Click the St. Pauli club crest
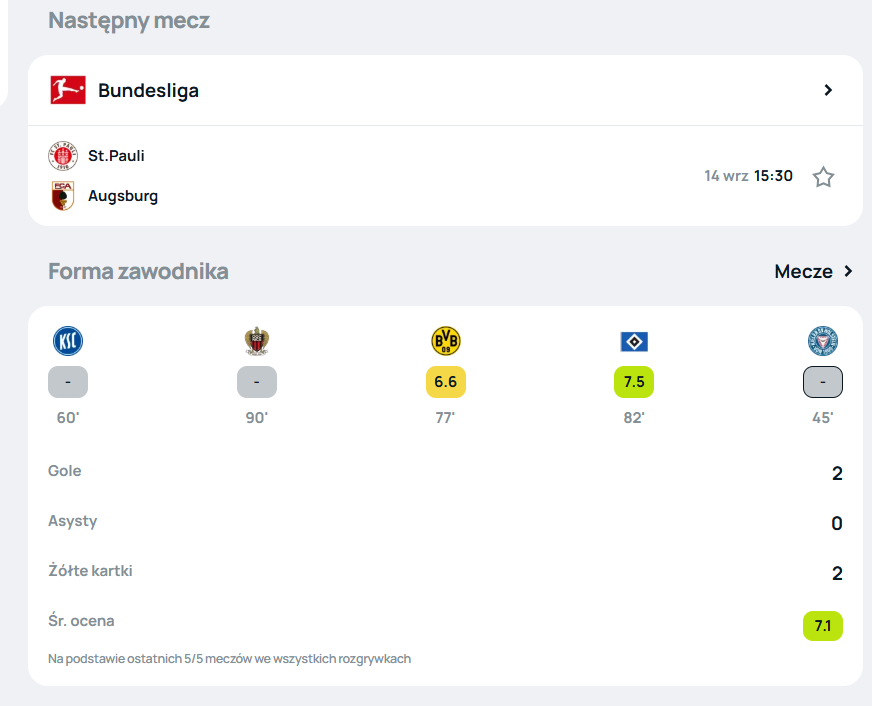The image size is (872, 706). (63, 156)
